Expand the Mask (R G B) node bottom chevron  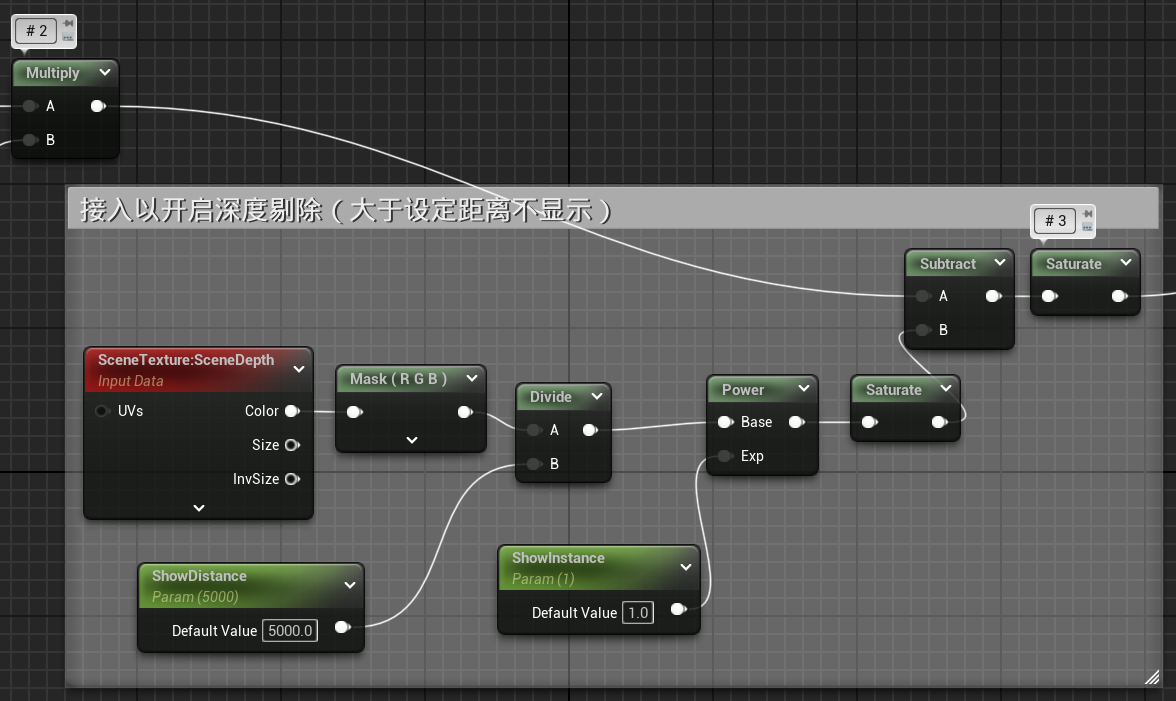click(x=411, y=440)
